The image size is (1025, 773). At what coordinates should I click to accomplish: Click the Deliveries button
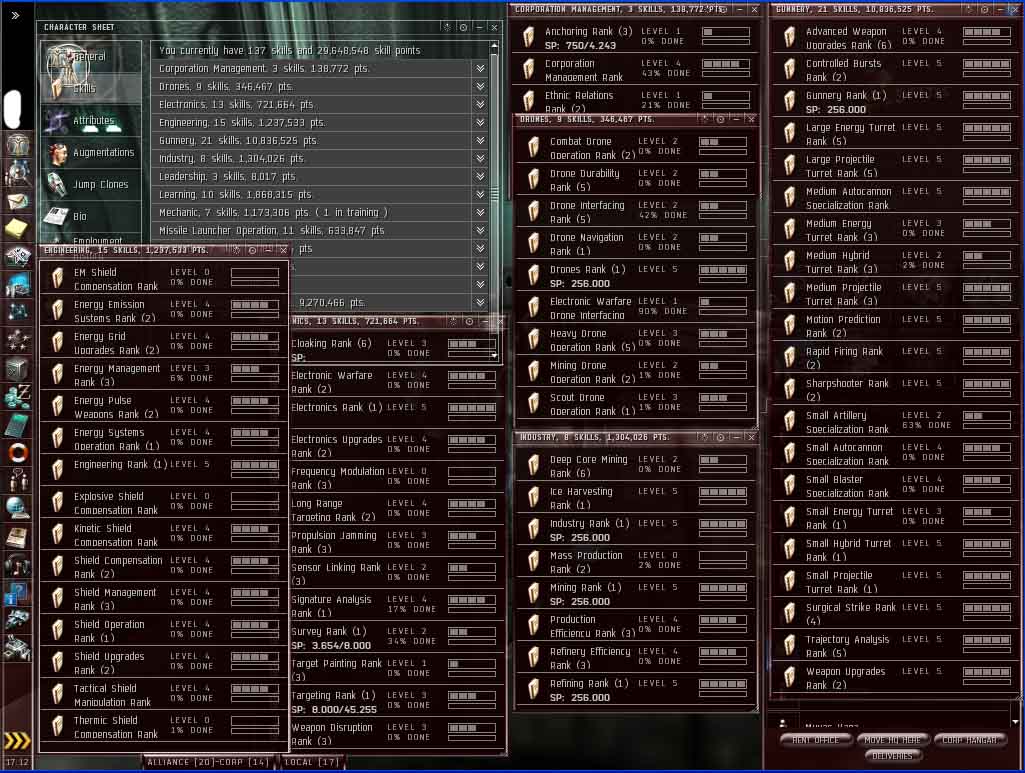click(892, 755)
